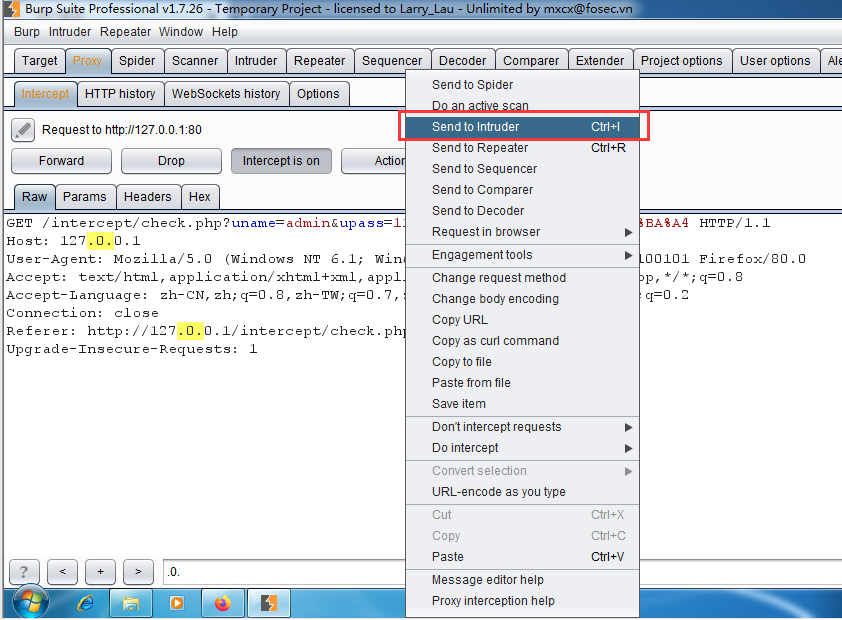Expand the 'Engagement tools' submenu
Viewport: 842px width, 620px height.
(522, 255)
